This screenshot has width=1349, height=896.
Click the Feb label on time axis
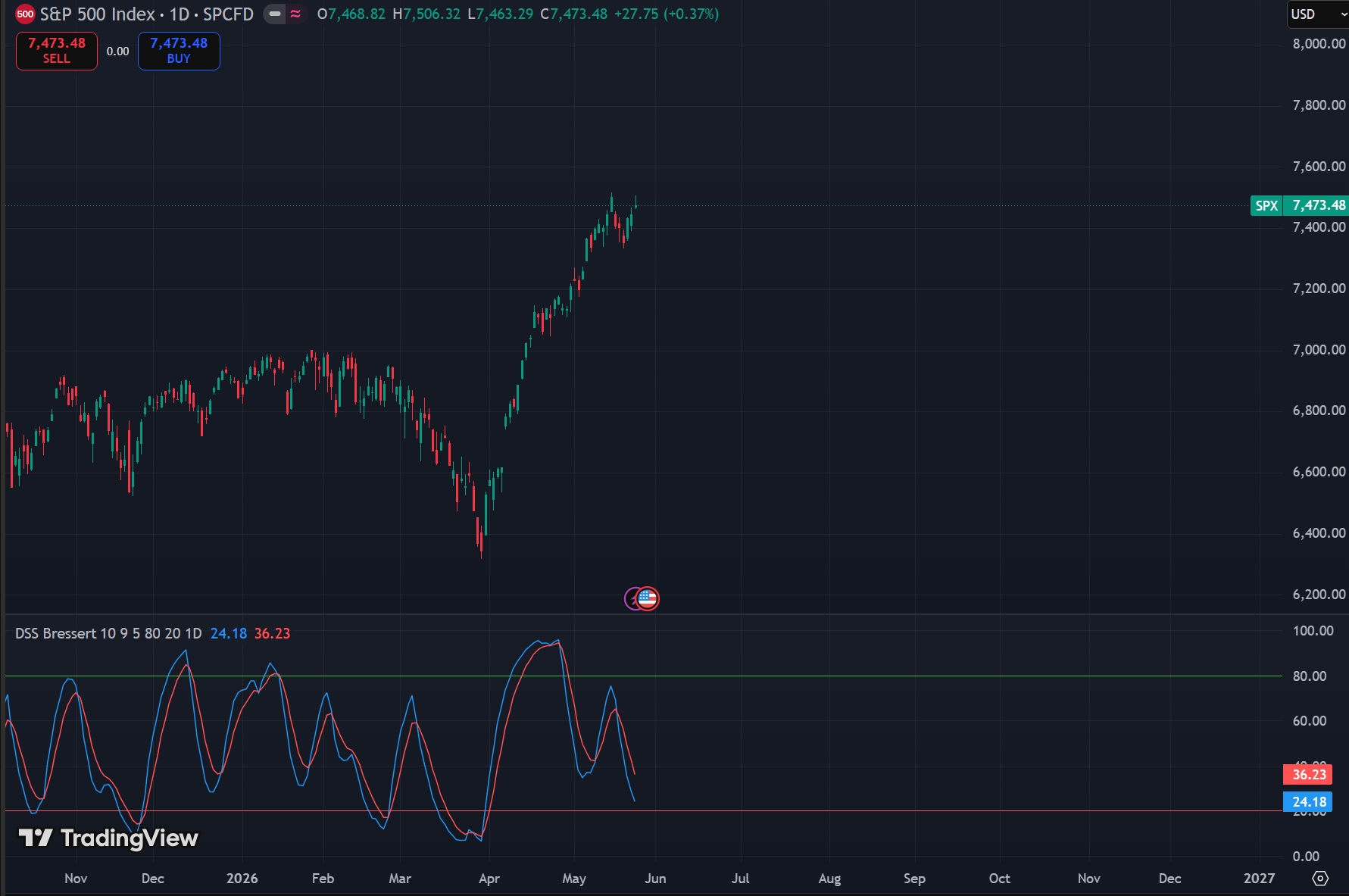pos(323,879)
